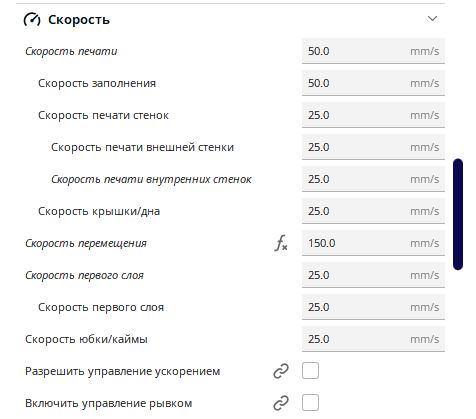Click the speedometer icon beside Скорость
Image resolution: width=476 pixels, height=419 pixels.
click(x=32, y=20)
